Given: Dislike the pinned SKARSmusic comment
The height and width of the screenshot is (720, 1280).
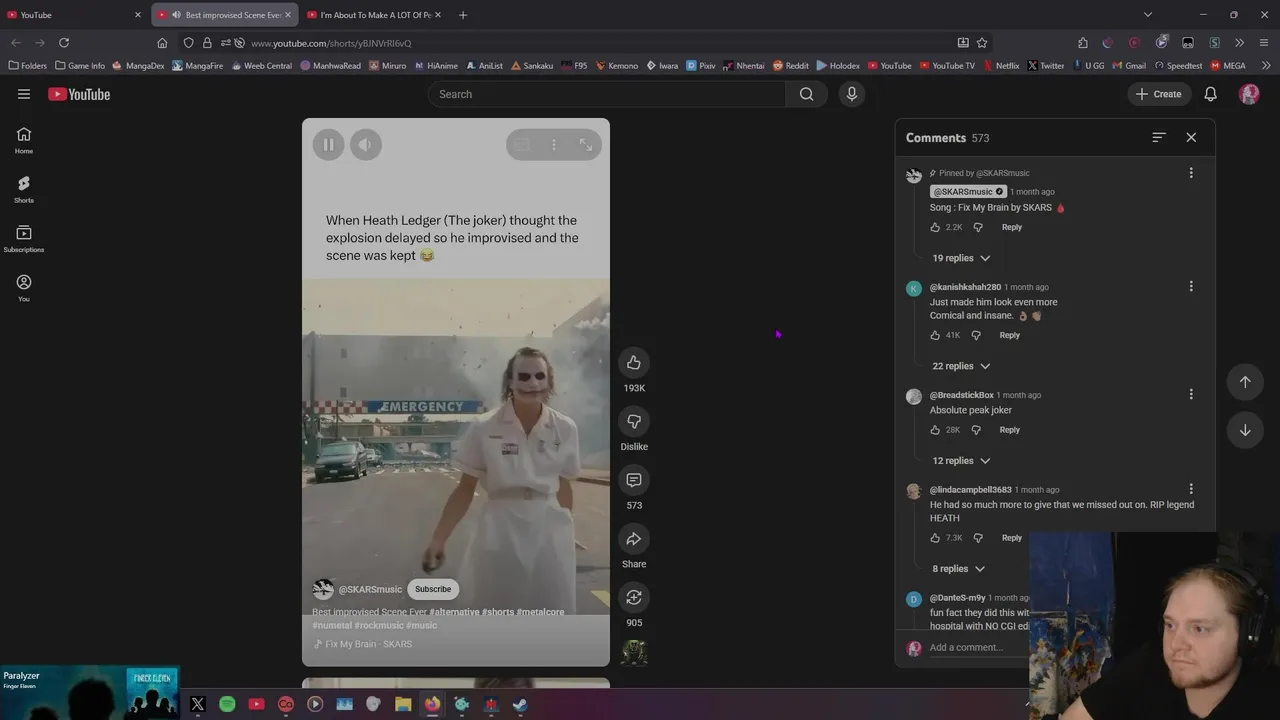Looking at the screenshot, I should (x=978, y=227).
